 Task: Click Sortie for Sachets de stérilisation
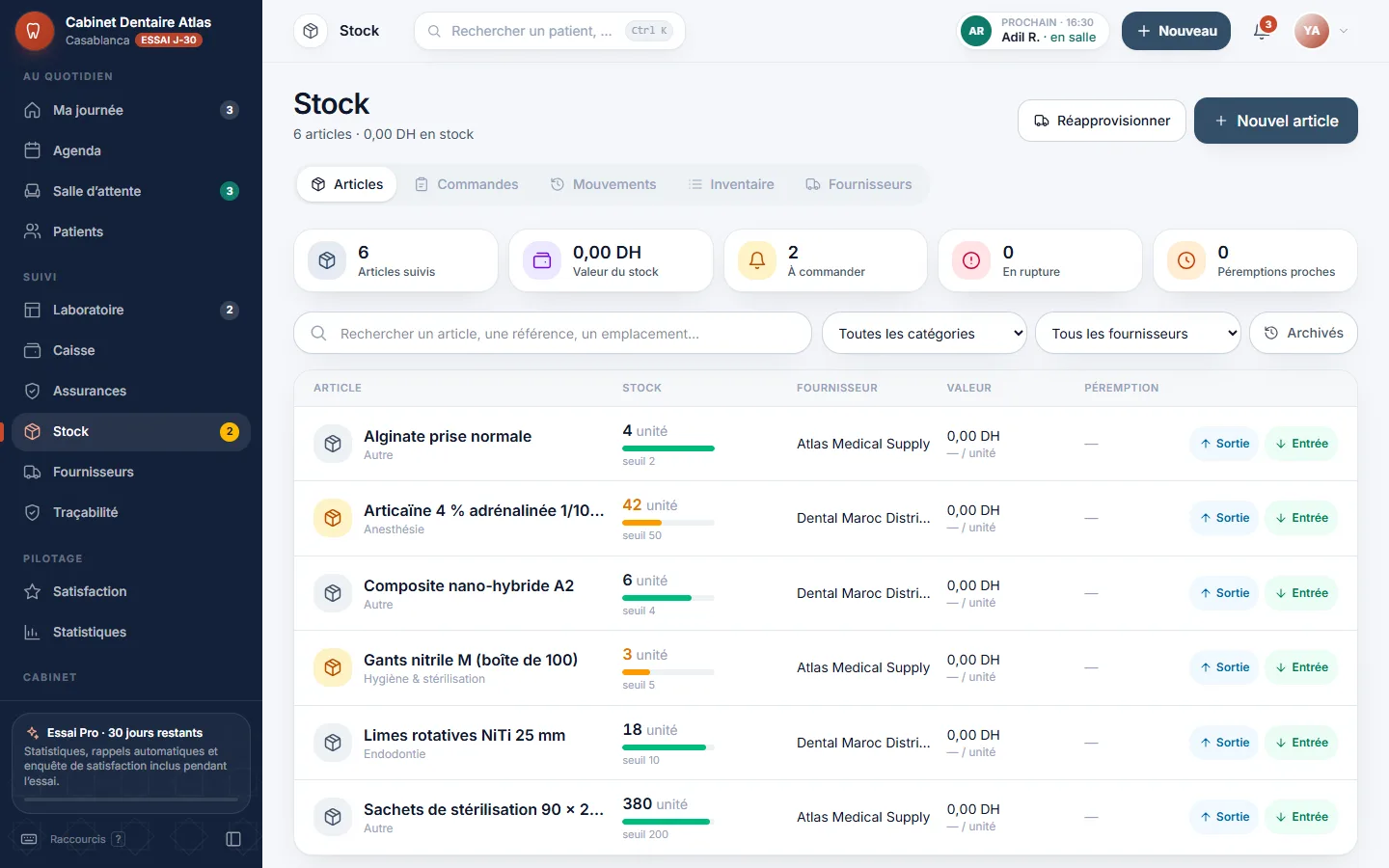point(1224,817)
